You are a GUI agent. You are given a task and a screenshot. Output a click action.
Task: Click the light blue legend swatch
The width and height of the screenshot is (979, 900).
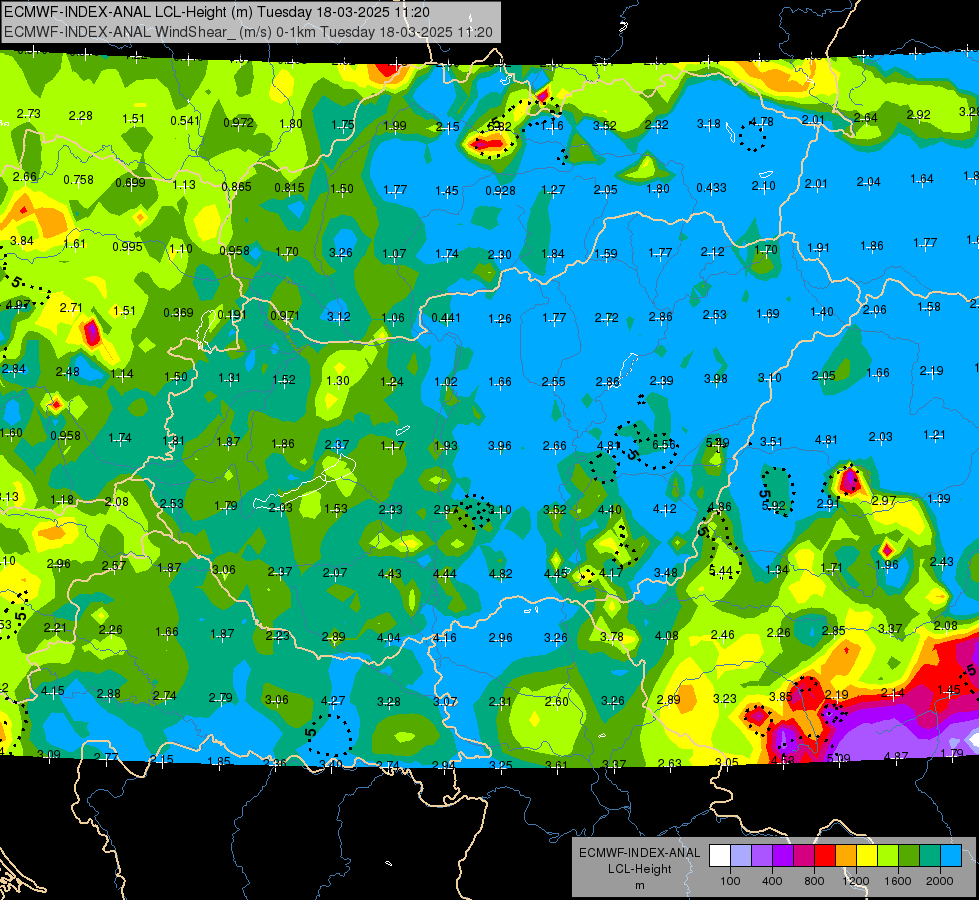click(951, 856)
